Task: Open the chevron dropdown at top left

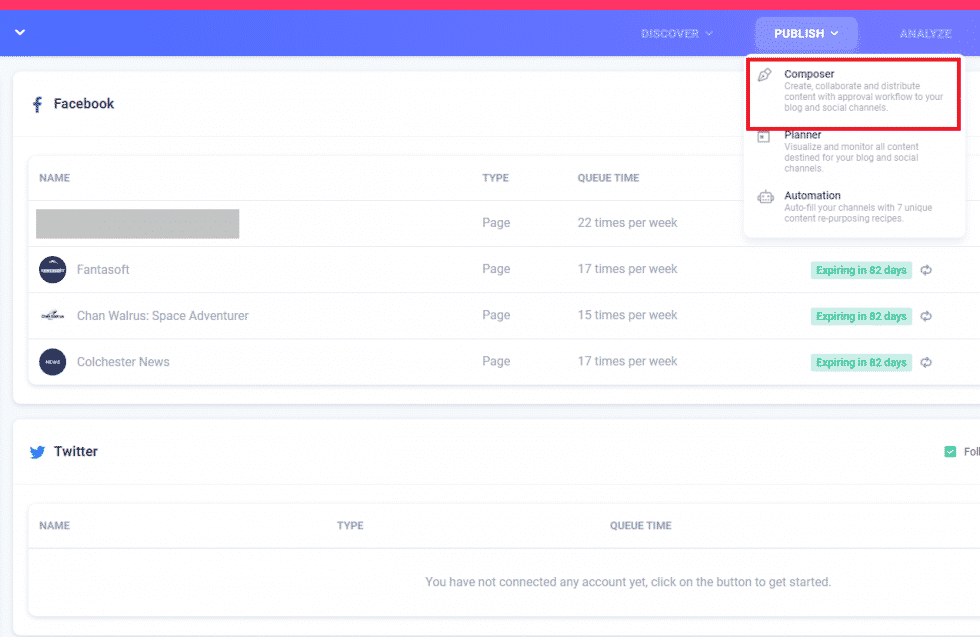Action: (19, 32)
